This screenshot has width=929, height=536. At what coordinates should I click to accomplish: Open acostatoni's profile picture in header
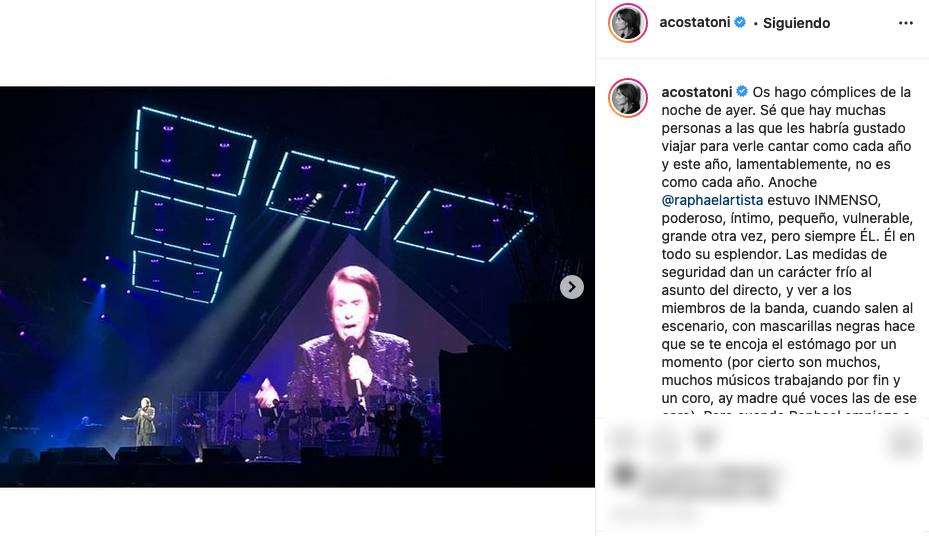627,23
